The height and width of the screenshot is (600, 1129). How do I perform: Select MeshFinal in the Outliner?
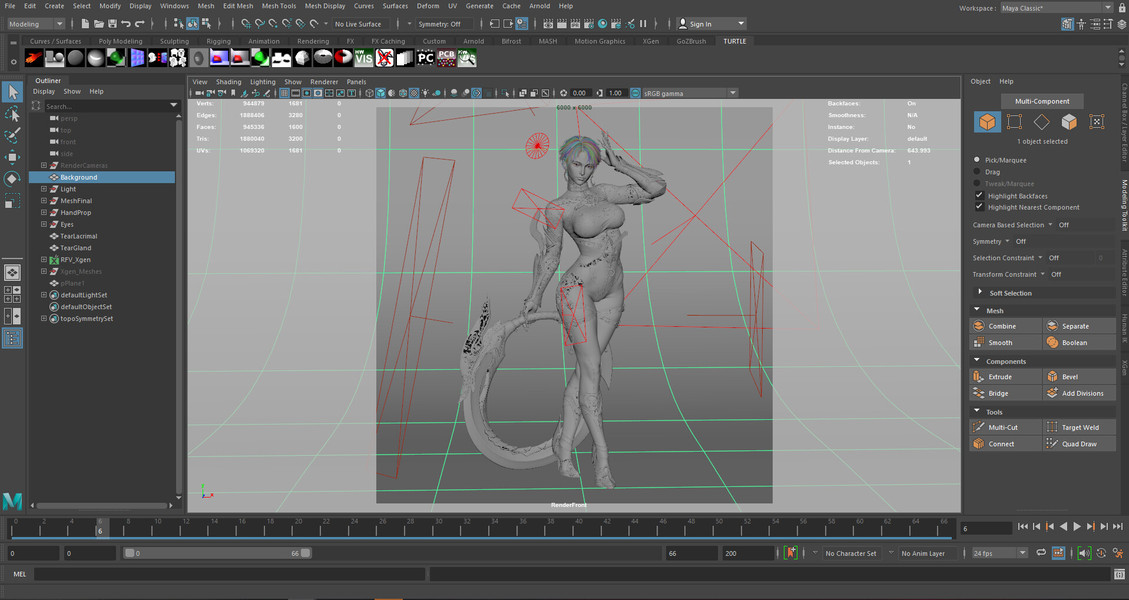pos(76,201)
